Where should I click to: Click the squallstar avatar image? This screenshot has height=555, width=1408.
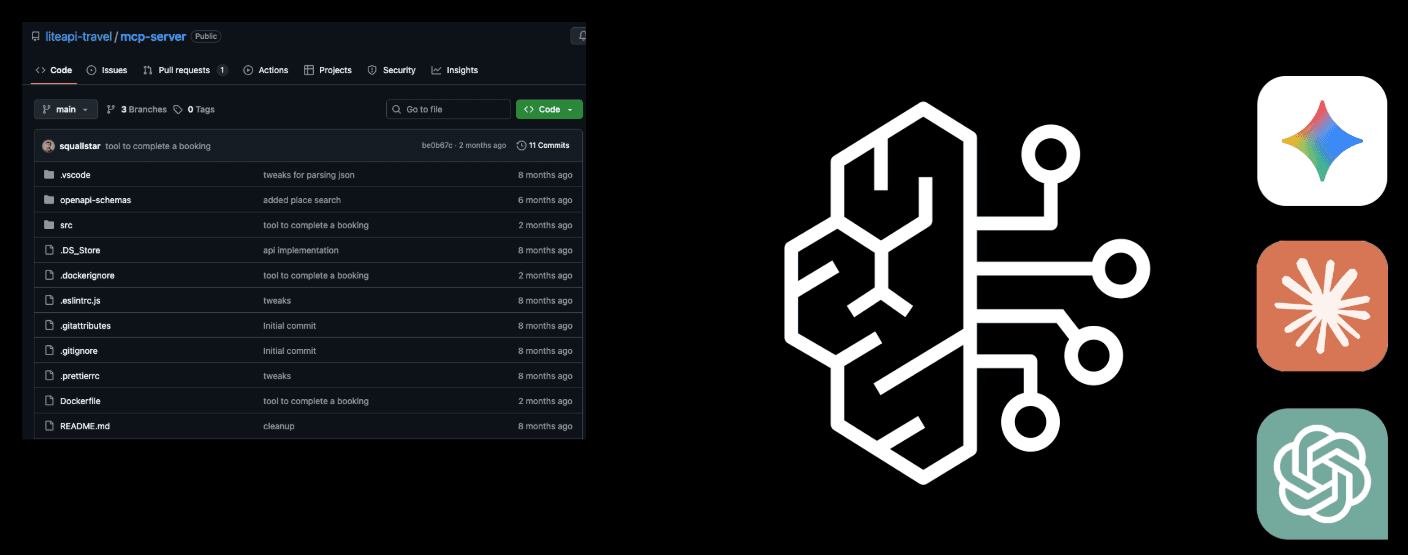(48, 146)
